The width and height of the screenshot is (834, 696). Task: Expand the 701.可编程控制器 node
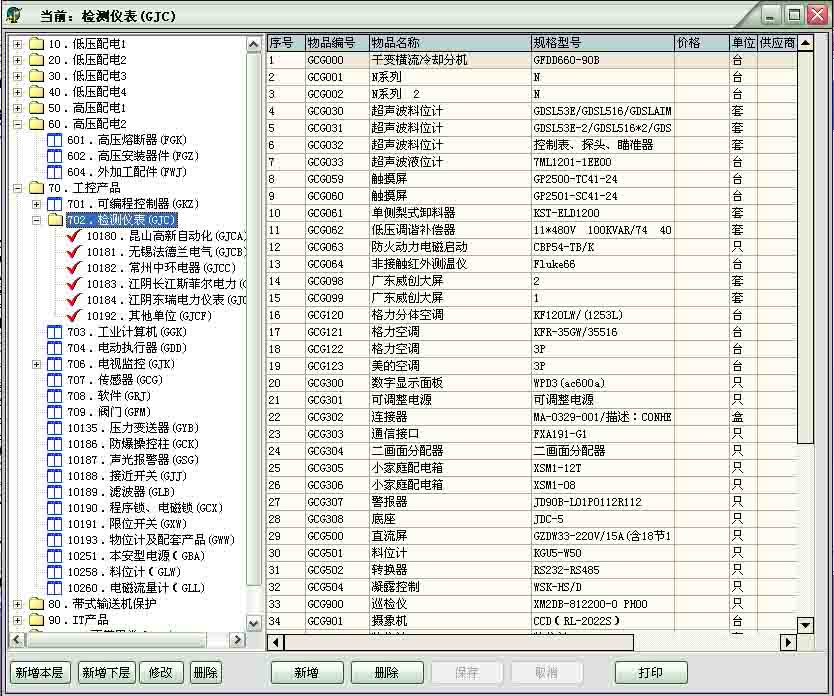coord(37,204)
